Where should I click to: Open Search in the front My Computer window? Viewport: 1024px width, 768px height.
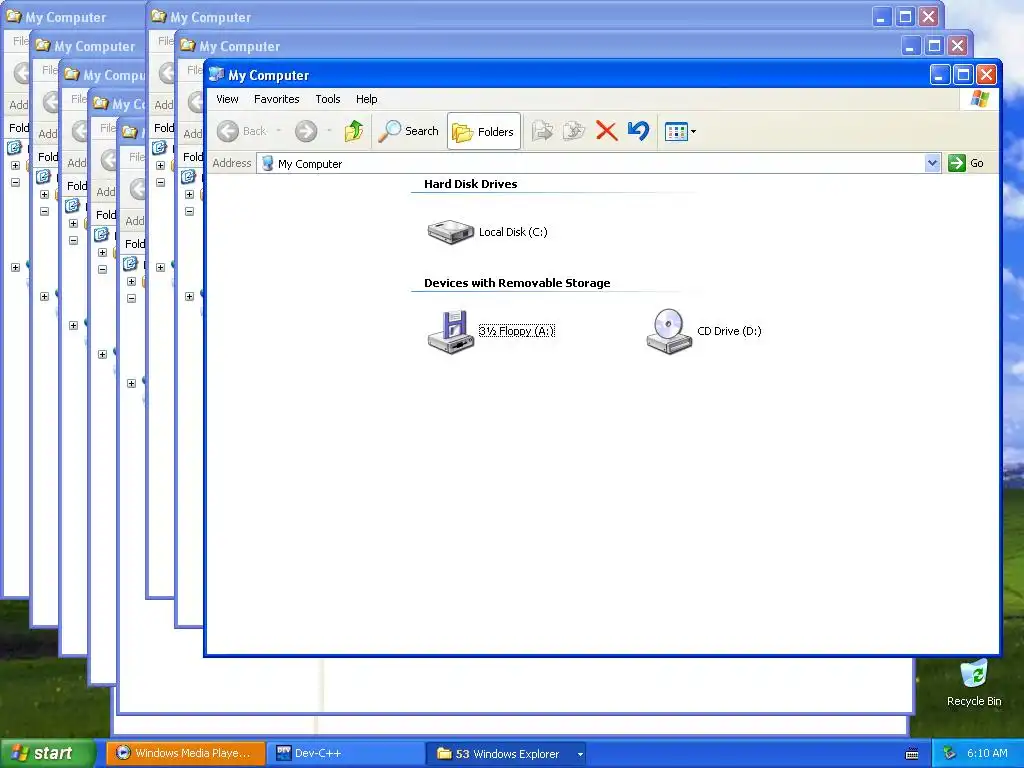409,131
